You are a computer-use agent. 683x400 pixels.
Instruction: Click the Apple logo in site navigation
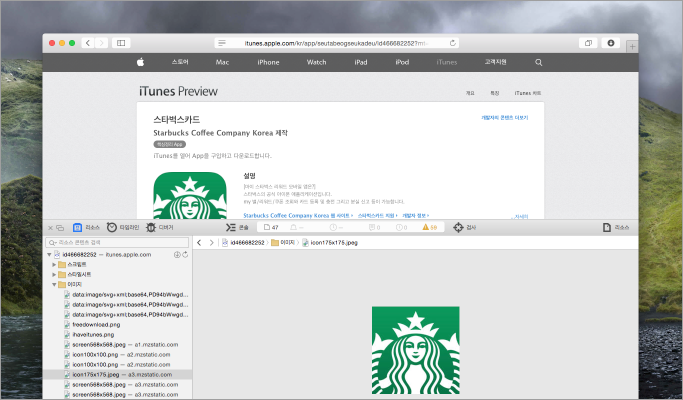coord(140,62)
